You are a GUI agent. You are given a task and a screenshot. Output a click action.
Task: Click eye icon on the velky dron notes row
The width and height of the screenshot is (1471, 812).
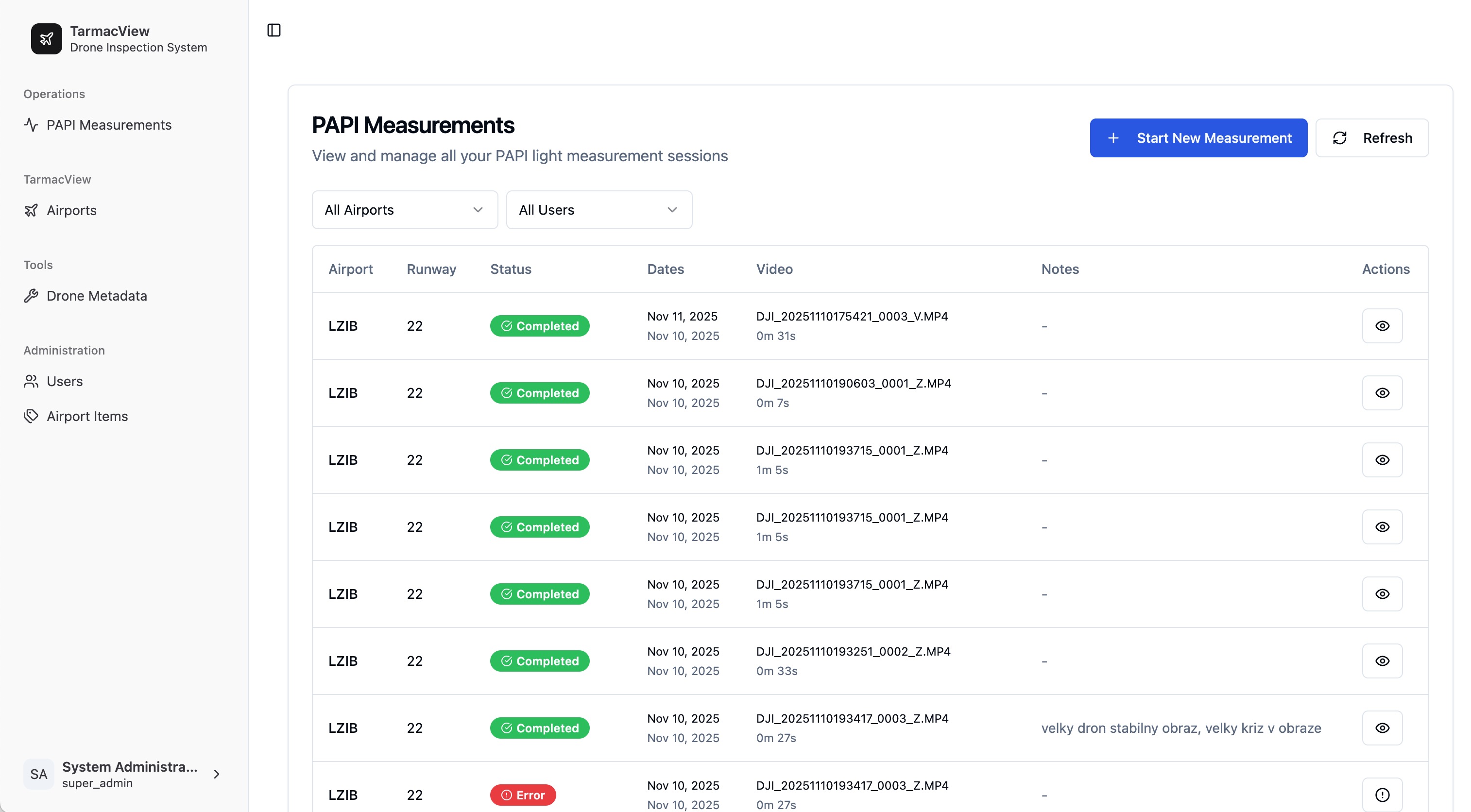click(x=1382, y=727)
